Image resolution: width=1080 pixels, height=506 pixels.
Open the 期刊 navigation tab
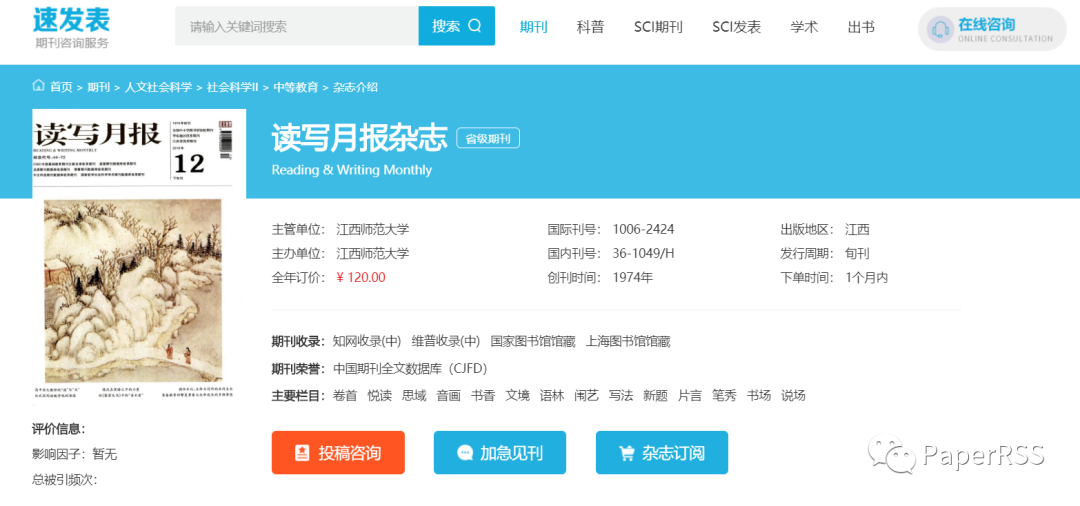pyautogui.click(x=533, y=27)
